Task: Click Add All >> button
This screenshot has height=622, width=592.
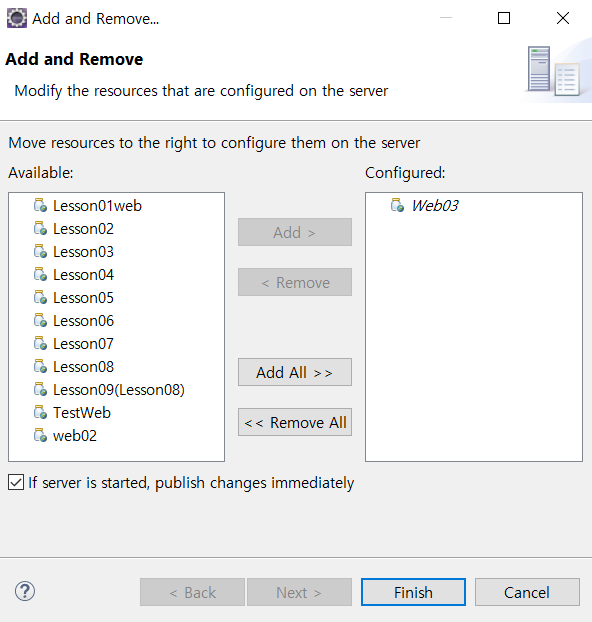Action: point(295,372)
